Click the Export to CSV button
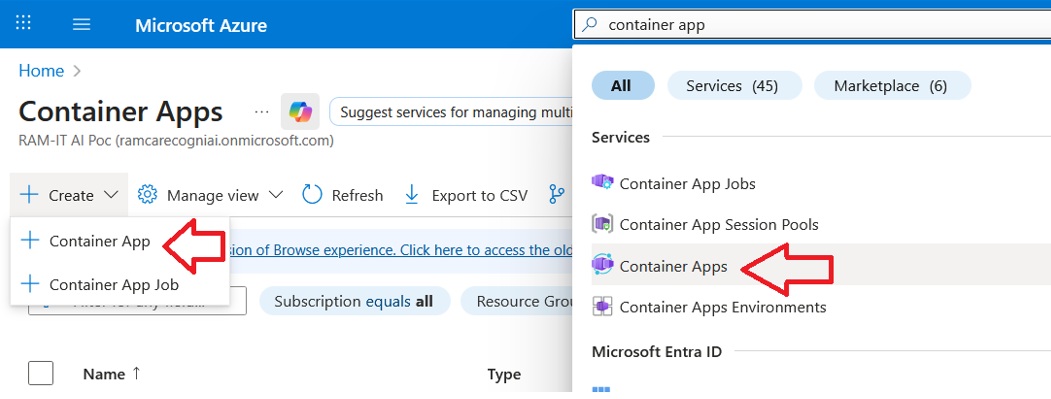Viewport: 1051px width, 399px height. (466, 195)
